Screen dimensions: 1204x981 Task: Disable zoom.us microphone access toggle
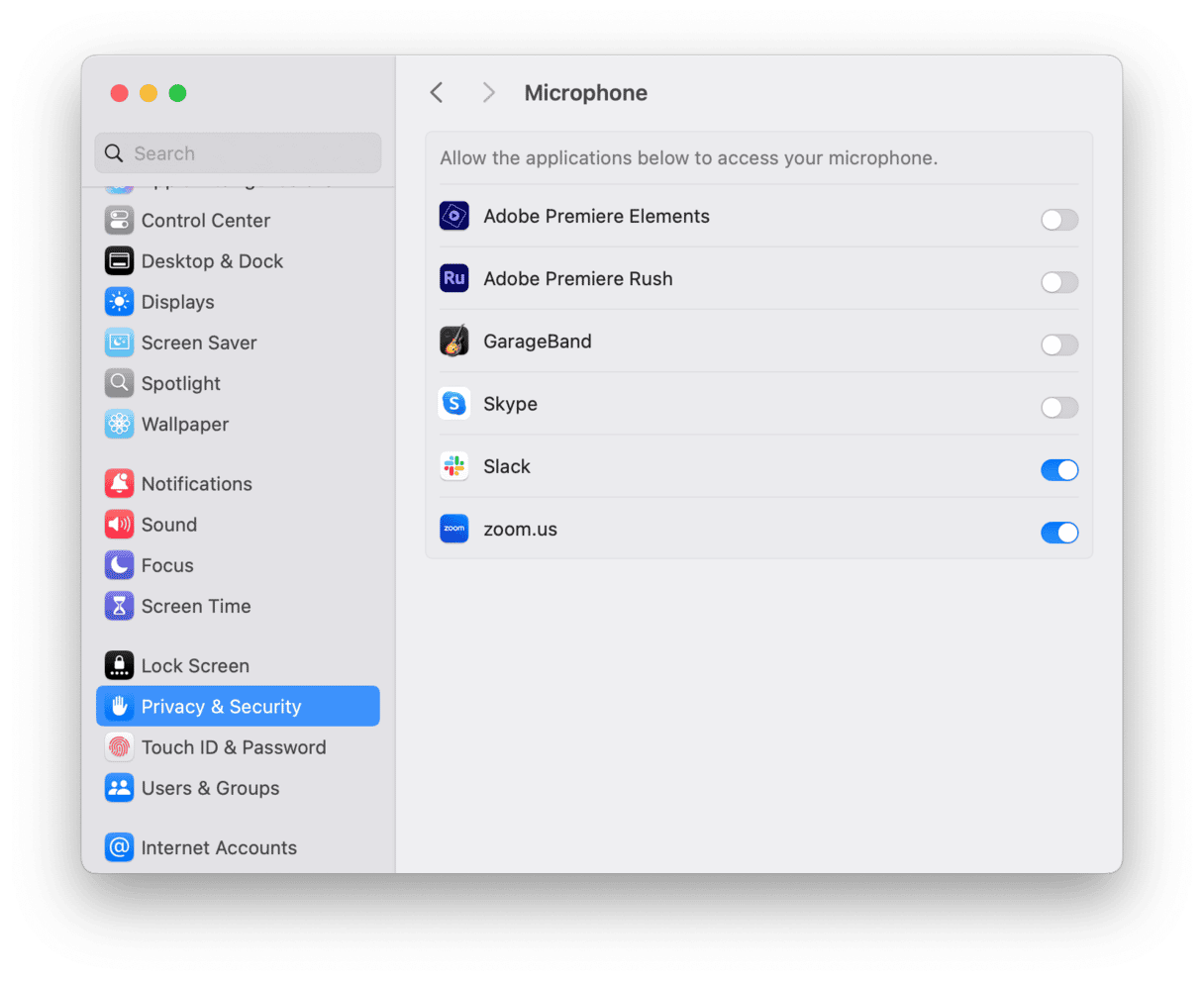1059,533
